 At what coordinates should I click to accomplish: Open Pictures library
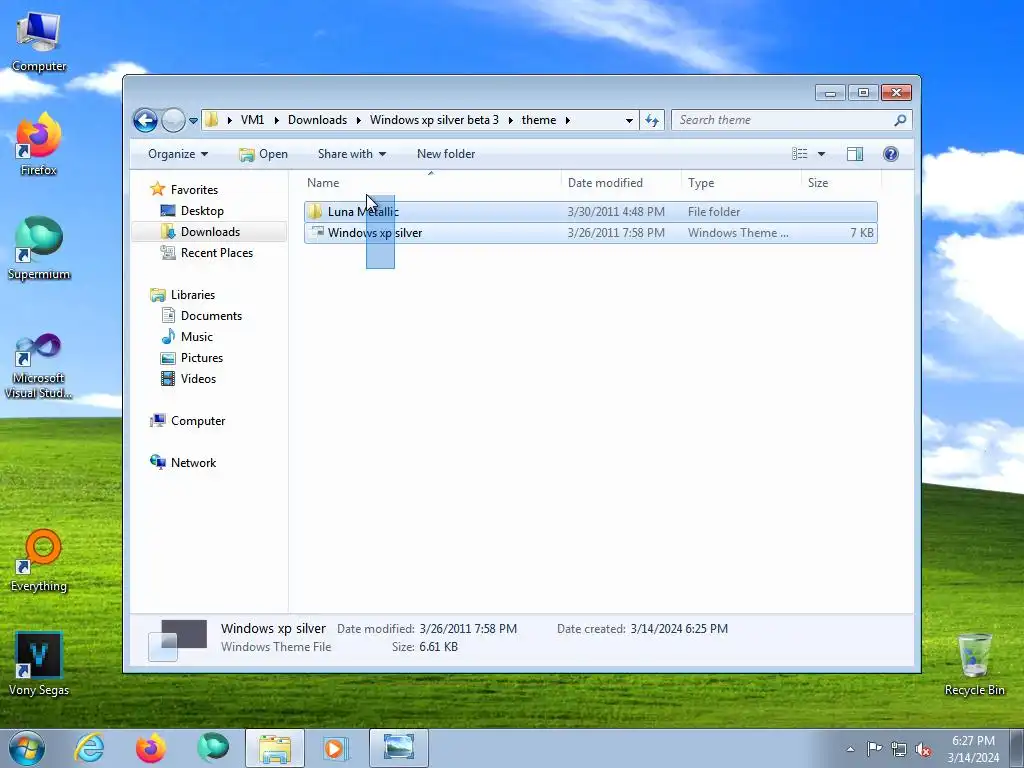coord(202,358)
